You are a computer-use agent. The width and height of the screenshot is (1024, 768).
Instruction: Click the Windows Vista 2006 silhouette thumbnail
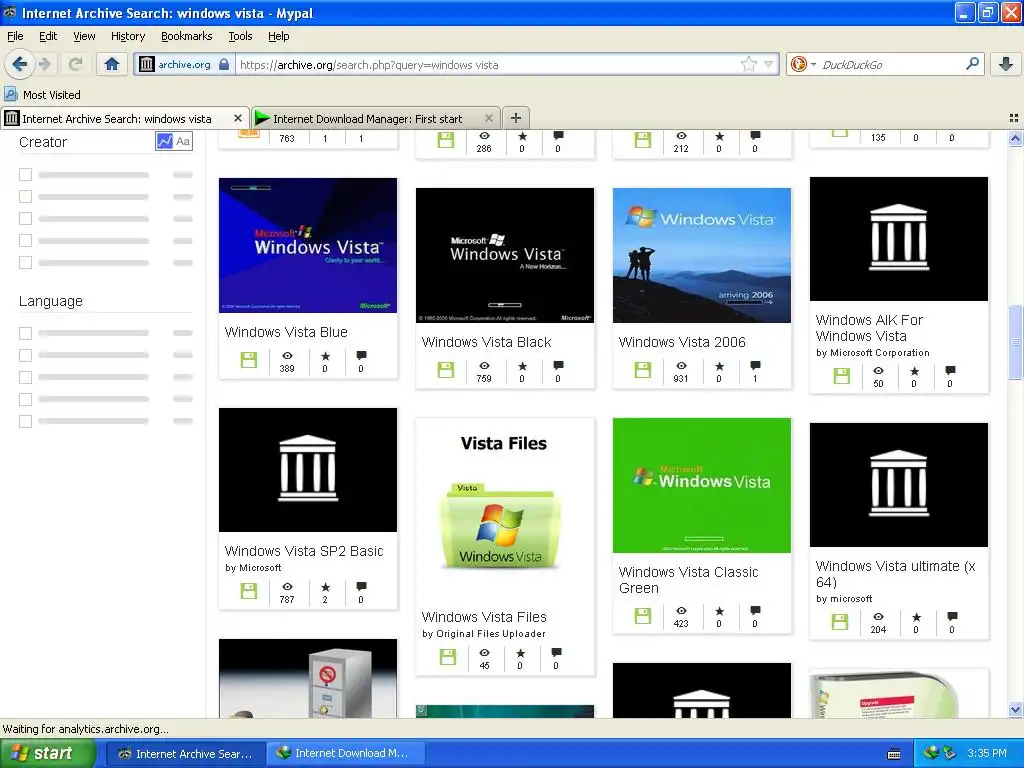coord(701,255)
